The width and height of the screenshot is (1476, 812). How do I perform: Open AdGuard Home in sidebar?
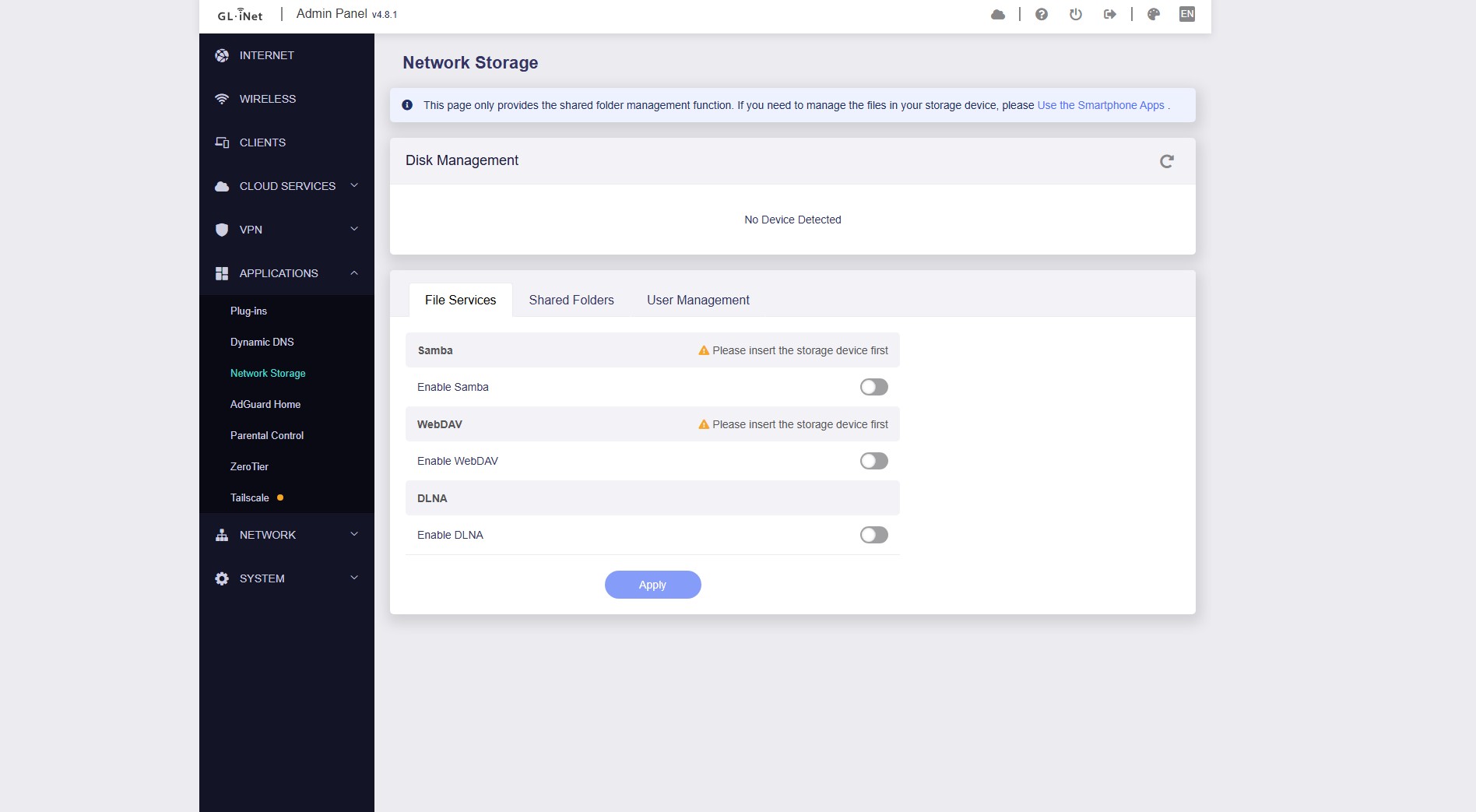265,404
